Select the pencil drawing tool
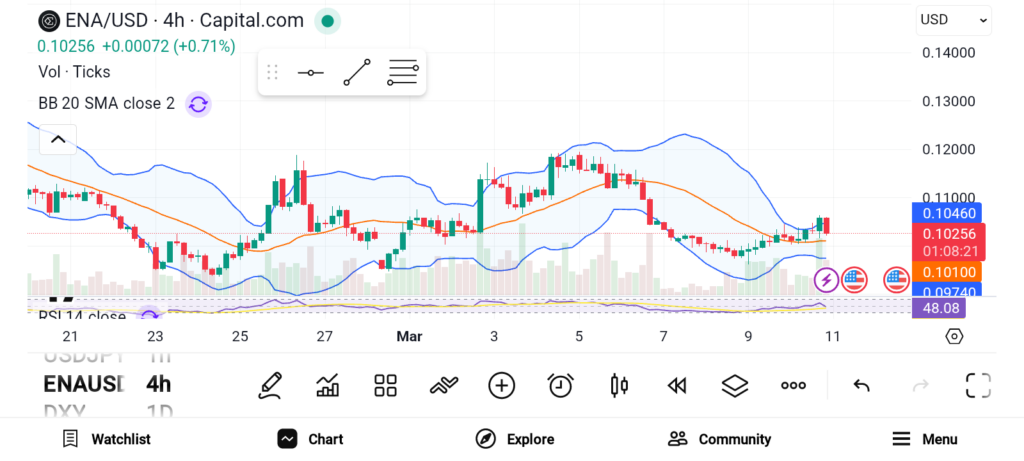Screen dimensions: 1024x461 (x=269, y=385)
